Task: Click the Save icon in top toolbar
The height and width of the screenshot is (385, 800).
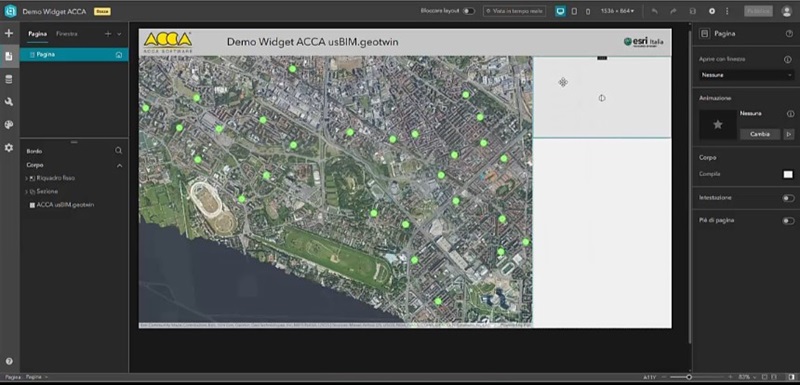Action: [692, 11]
